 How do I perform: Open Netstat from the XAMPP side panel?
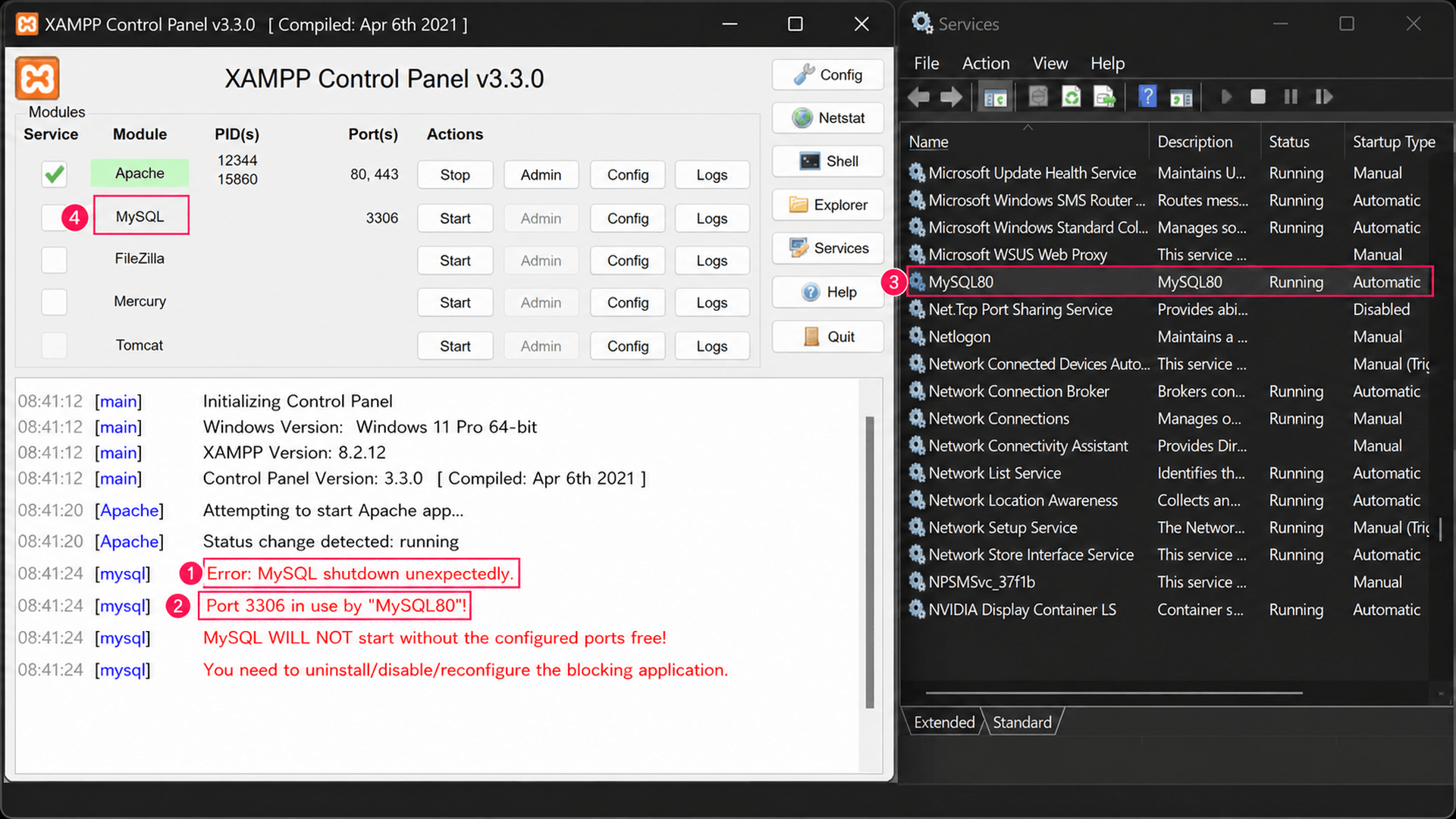pos(828,118)
